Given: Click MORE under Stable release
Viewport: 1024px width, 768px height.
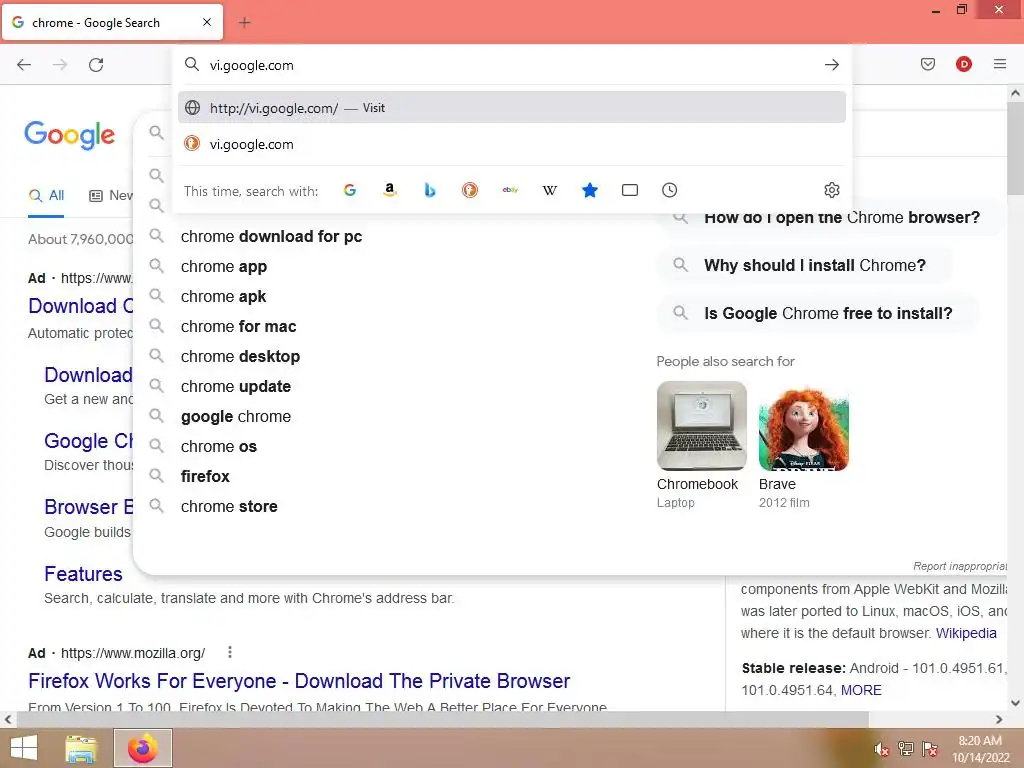Looking at the screenshot, I should tap(861, 690).
